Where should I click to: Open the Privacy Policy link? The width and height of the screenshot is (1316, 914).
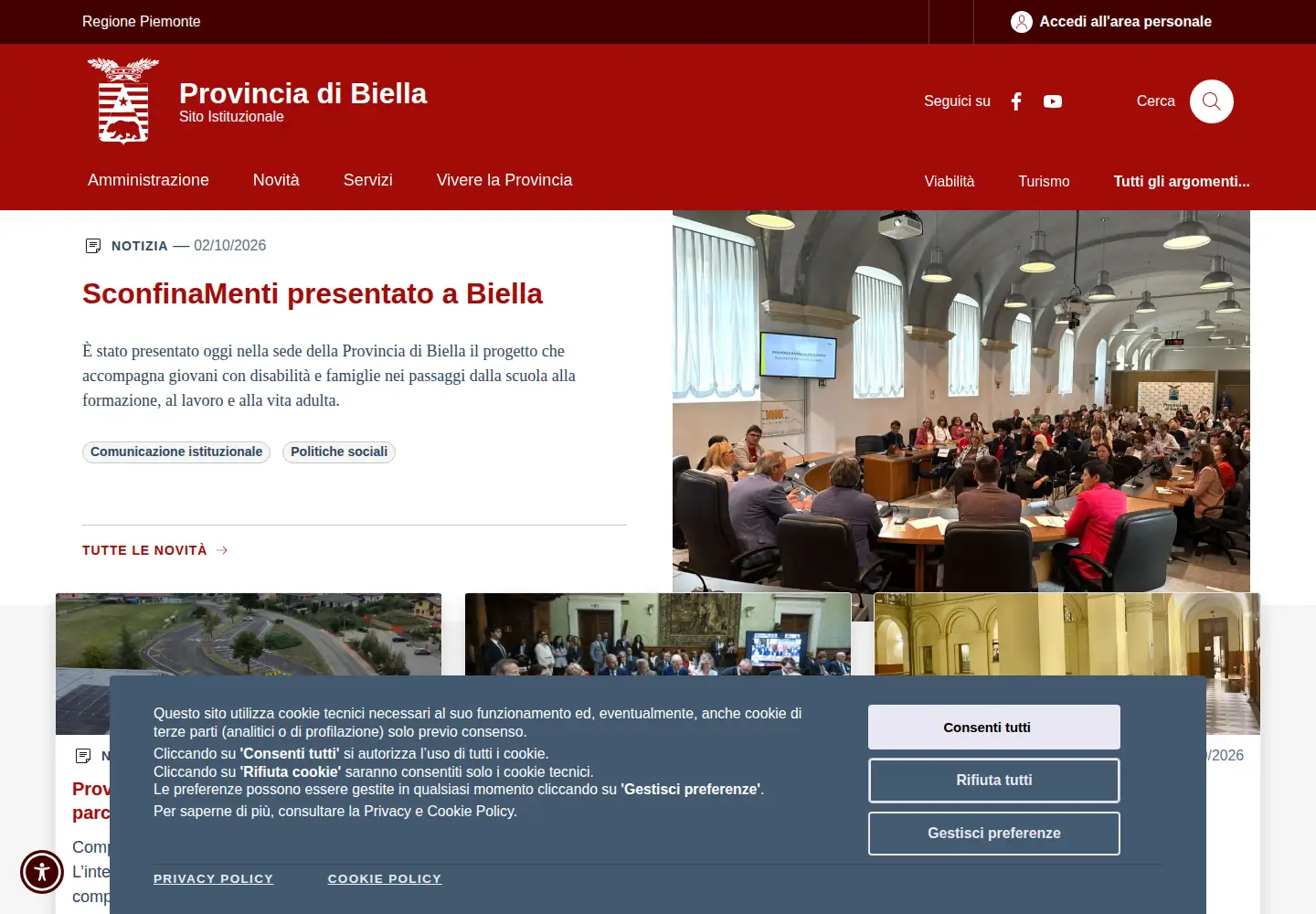[213, 878]
